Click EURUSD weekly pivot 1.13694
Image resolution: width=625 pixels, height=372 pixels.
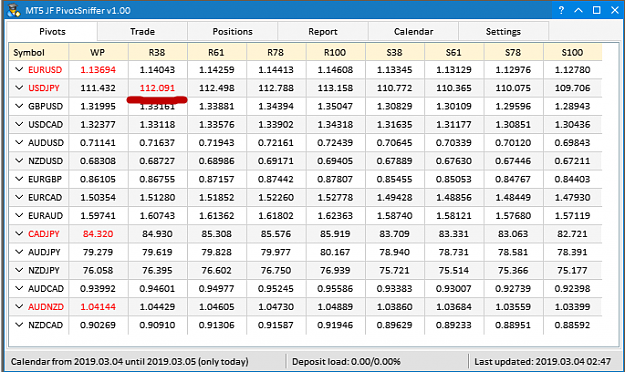pos(98,70)
